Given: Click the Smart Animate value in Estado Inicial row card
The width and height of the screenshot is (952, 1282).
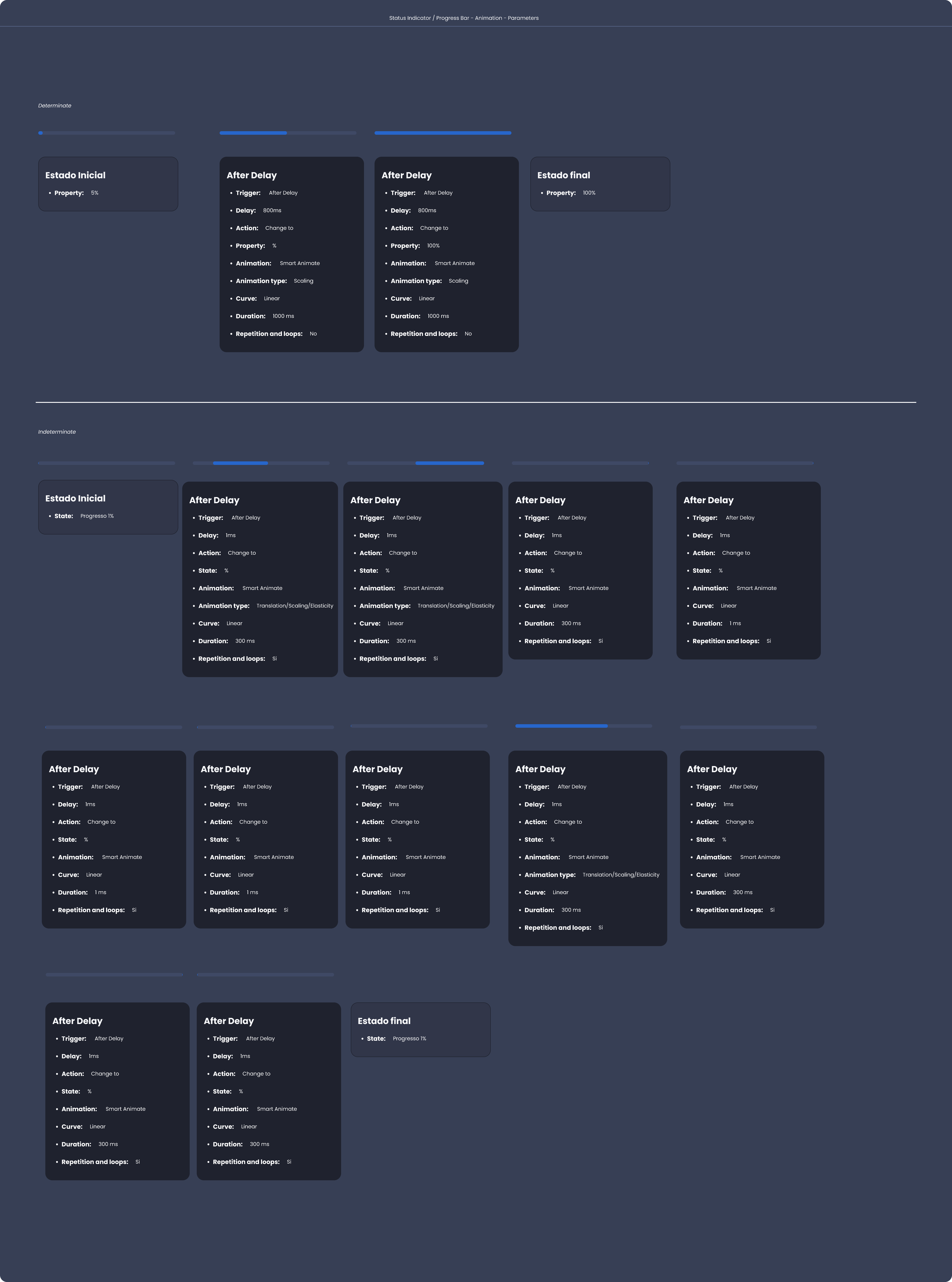Looking at the screenshot, I should (262, 588).
